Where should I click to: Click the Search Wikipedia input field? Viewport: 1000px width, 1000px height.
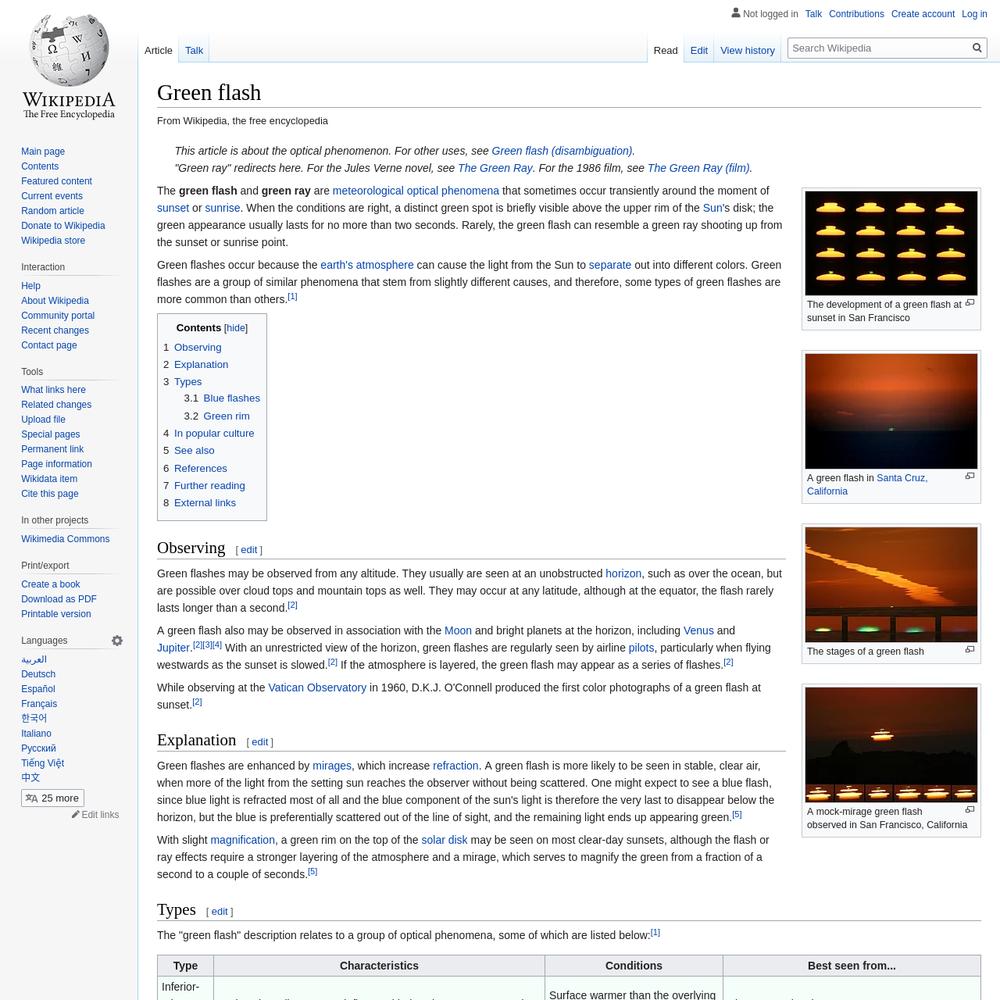tap(880, 48)
